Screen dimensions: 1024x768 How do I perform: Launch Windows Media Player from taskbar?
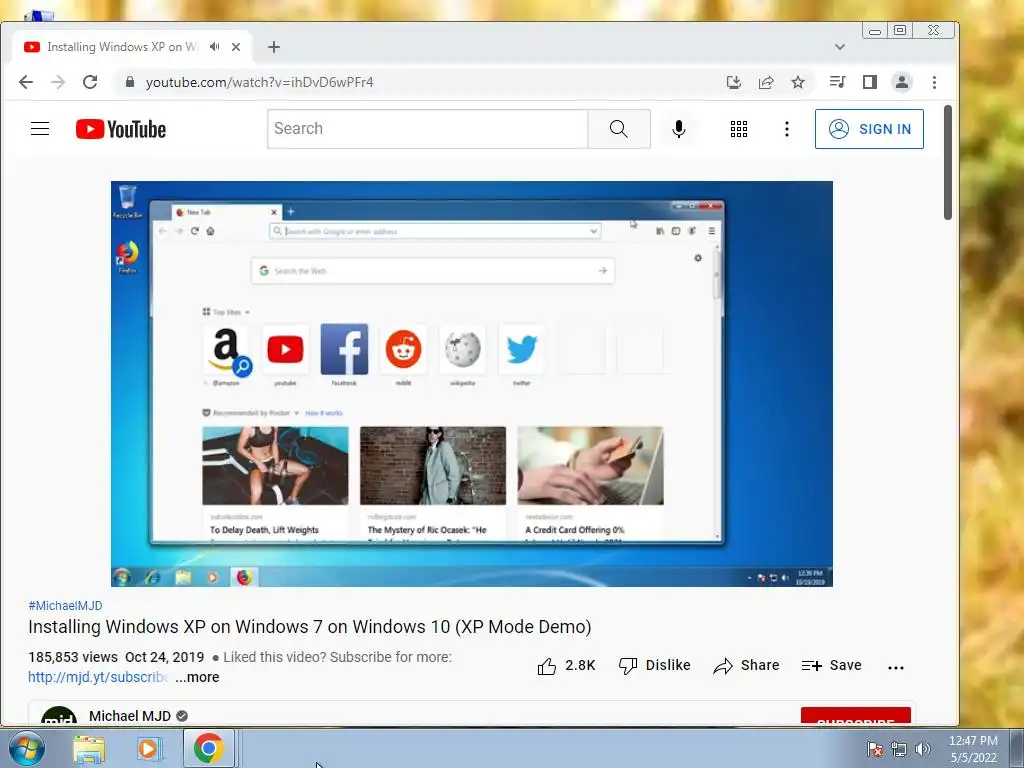click(148, 749)
